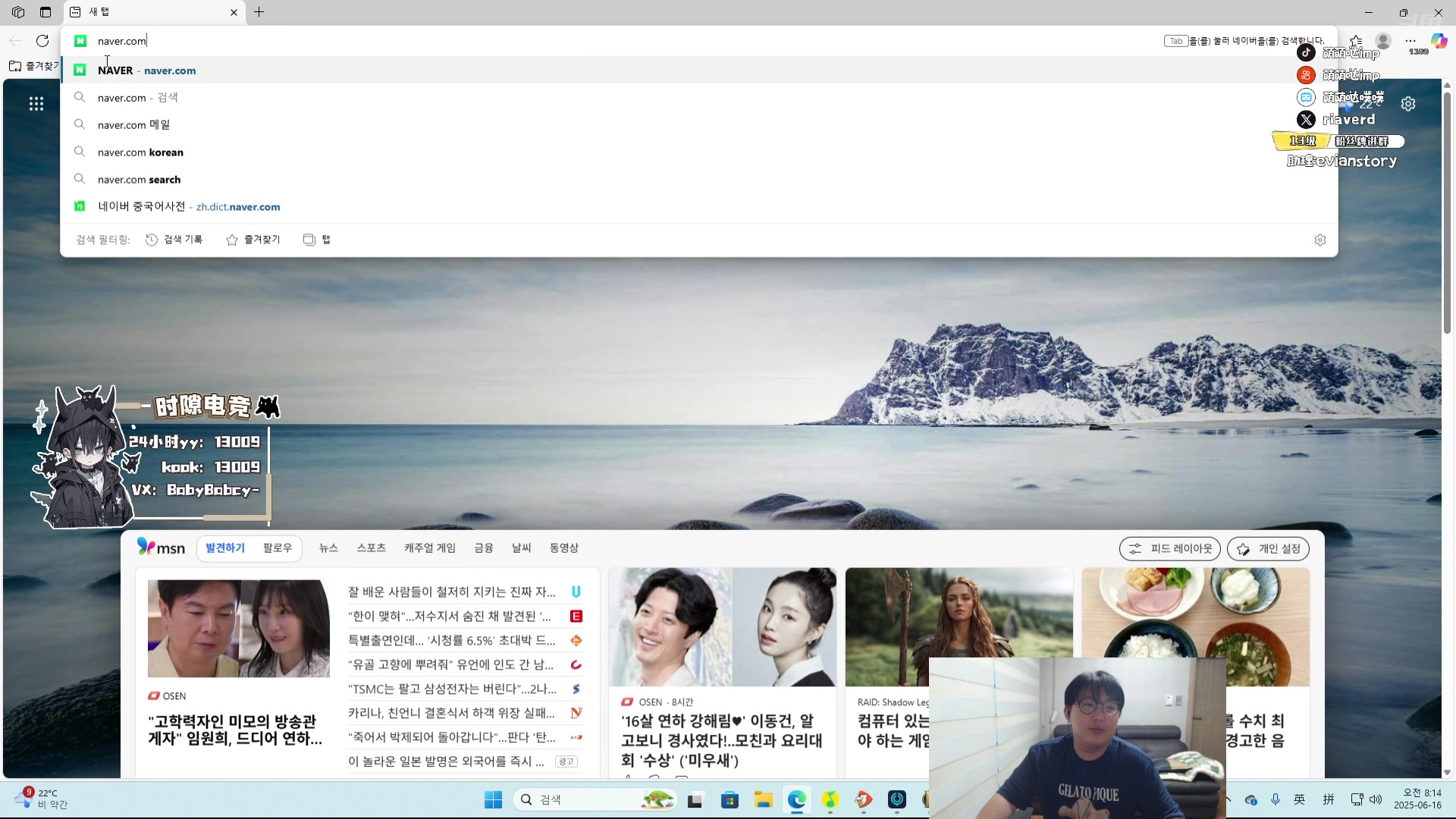Open File Explorer from taskbar
Image resolution: width=1456 pixels, height=819 pixels.
click(763, 800)
